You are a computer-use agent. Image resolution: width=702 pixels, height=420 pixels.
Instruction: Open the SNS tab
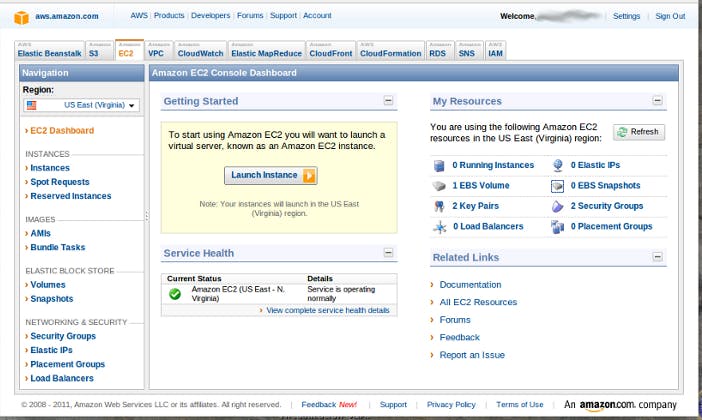click(469, 50)
